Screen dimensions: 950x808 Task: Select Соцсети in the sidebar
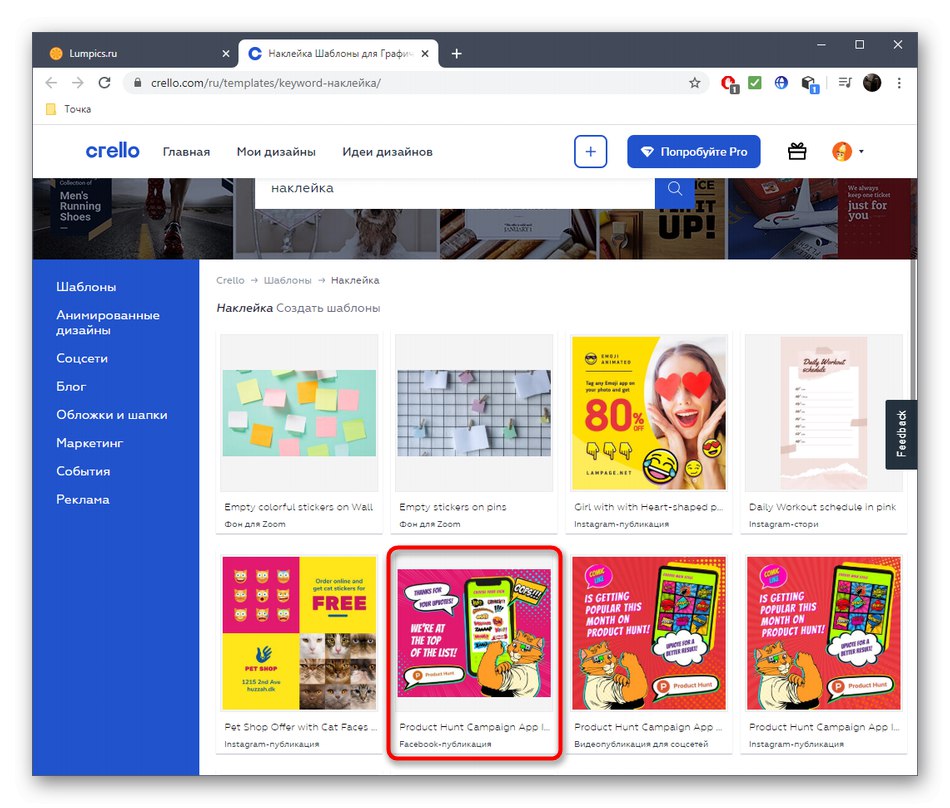pos(82,359)
